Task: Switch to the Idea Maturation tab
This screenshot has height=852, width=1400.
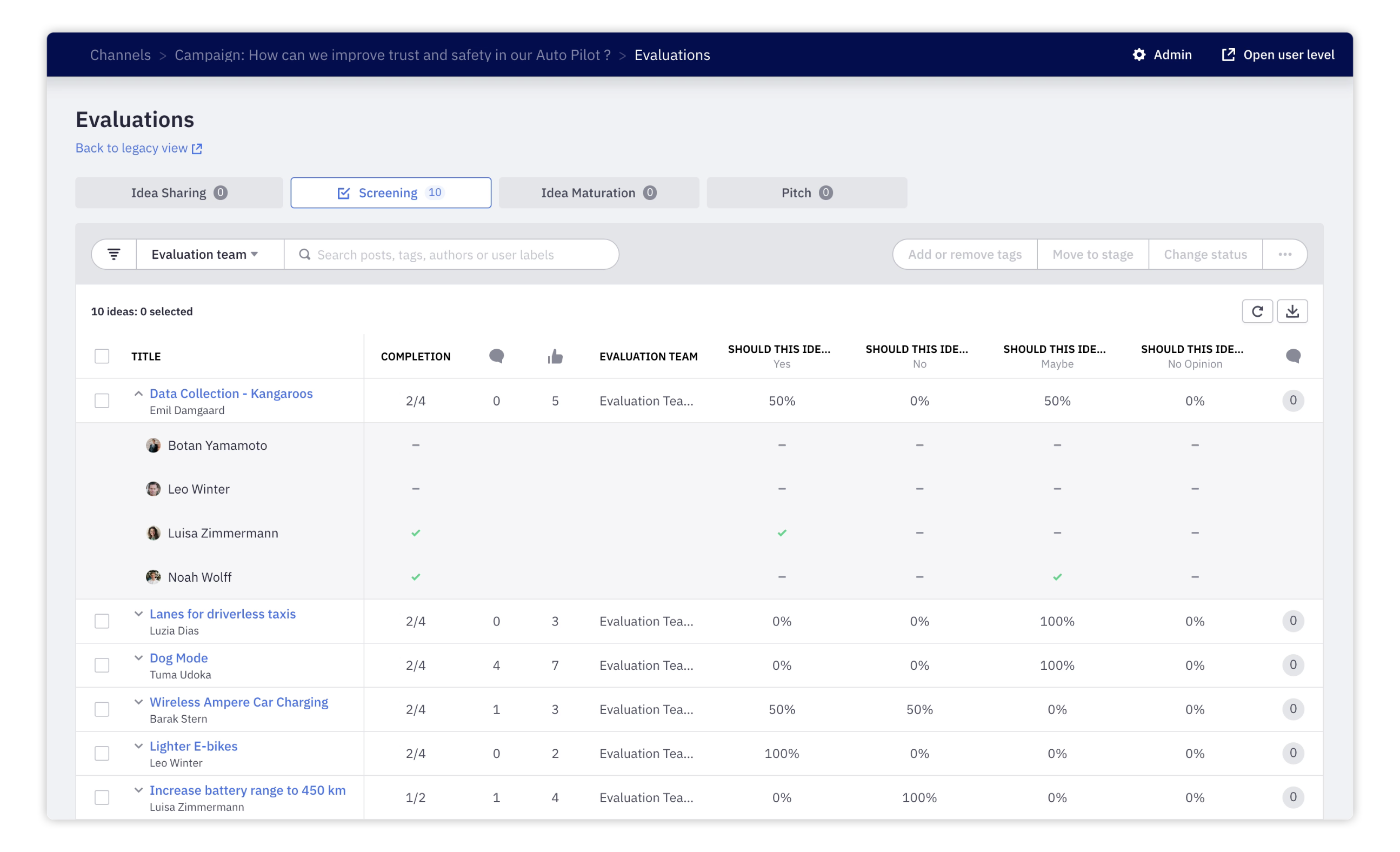Action: pyautogui.click(x=598, y=192)
